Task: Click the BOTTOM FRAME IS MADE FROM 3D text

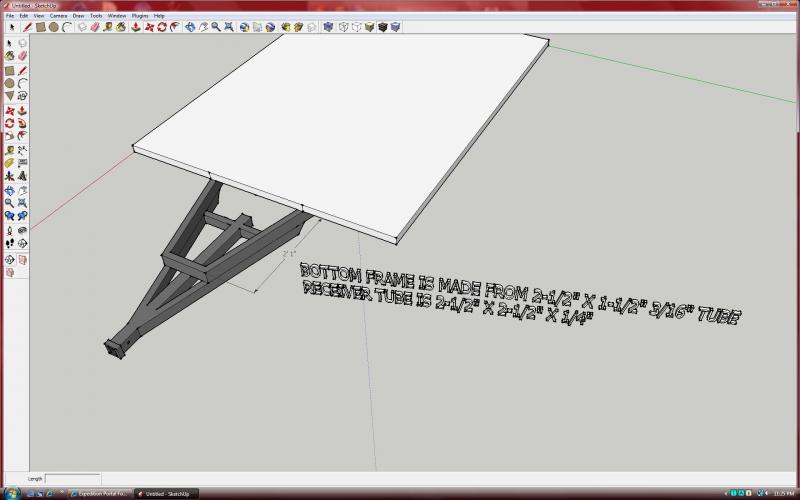Action: [x=520, y=293]
